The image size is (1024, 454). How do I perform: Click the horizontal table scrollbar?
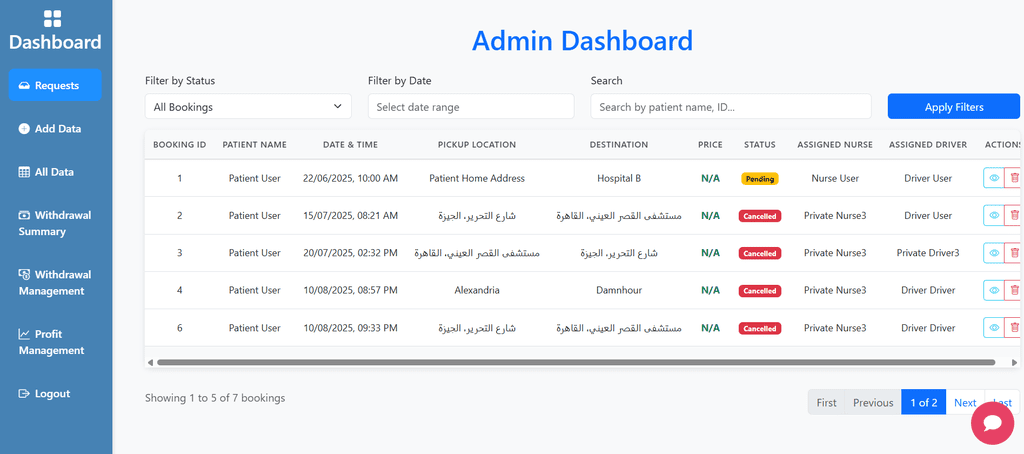pos(576,362)
